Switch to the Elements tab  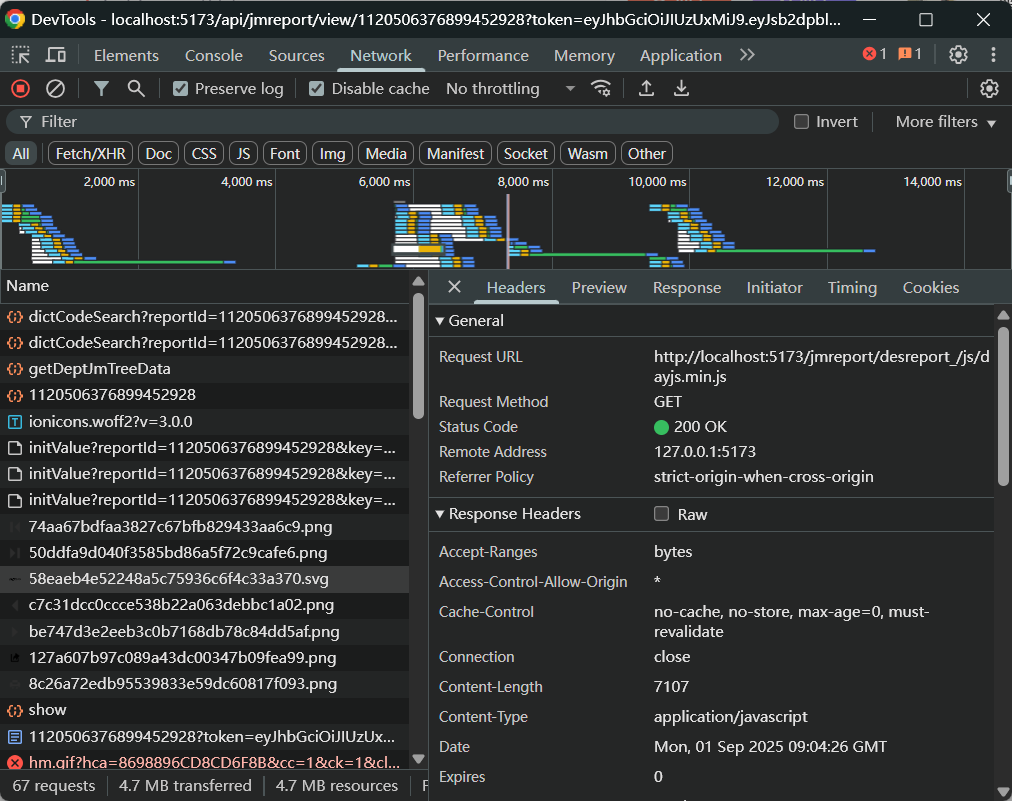126,56
